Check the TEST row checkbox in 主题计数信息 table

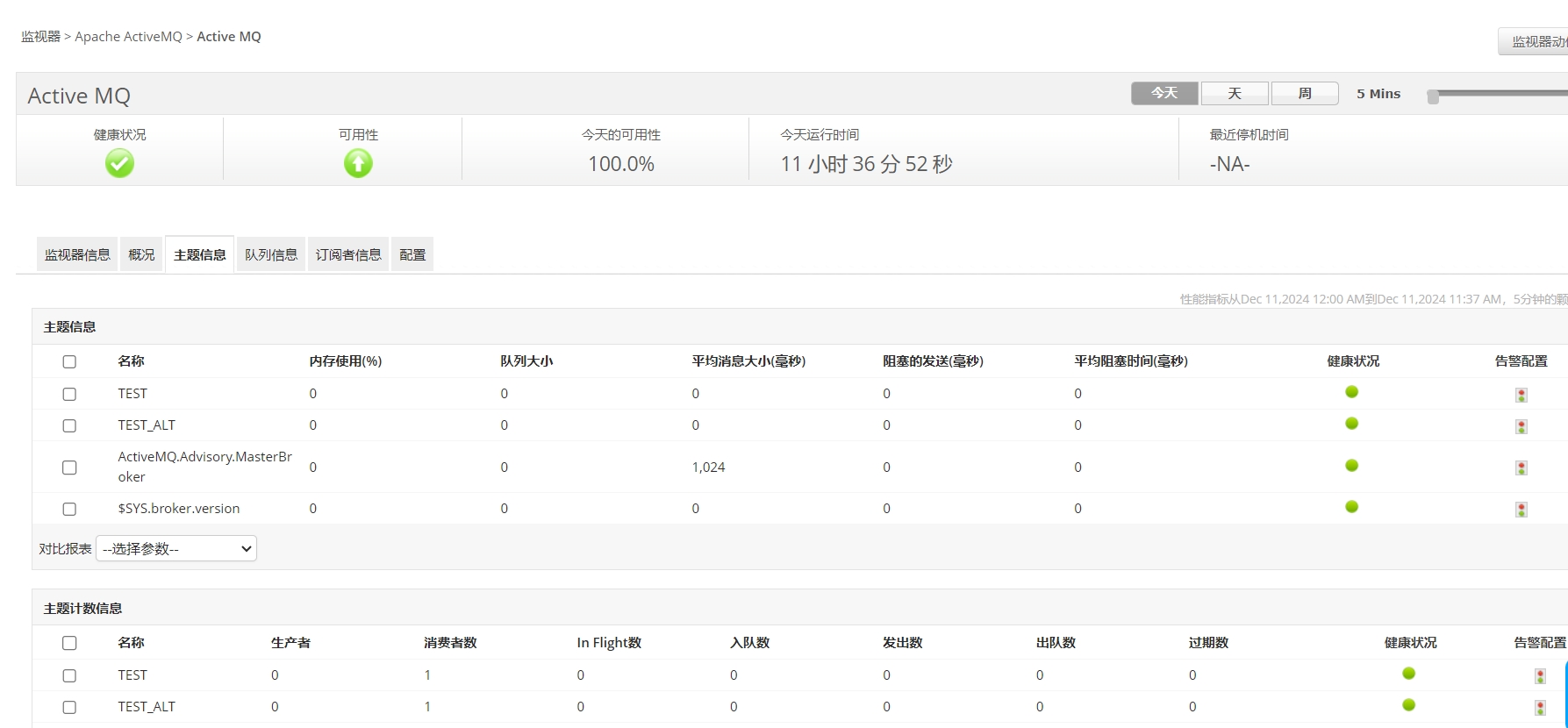[x=69, y=675]
